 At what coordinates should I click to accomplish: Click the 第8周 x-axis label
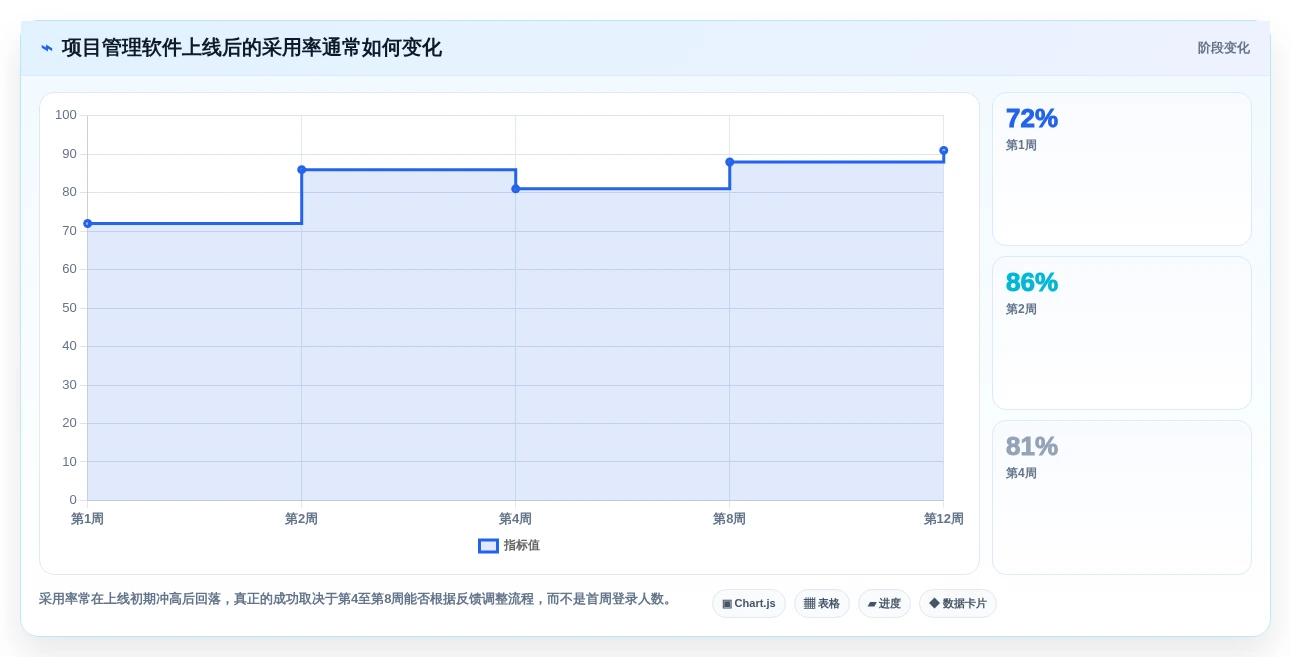[730, 519]
